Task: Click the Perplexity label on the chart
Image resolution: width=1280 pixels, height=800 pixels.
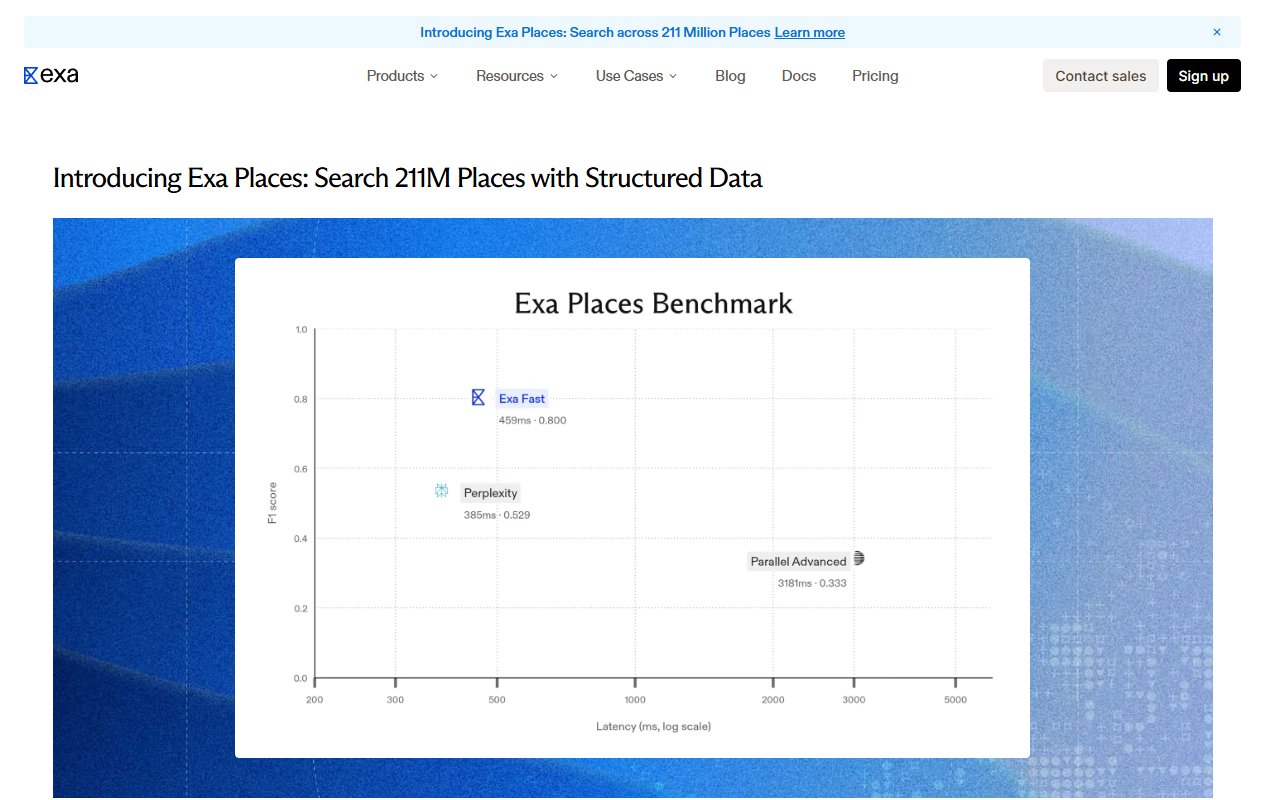Action: click(490, 493)
